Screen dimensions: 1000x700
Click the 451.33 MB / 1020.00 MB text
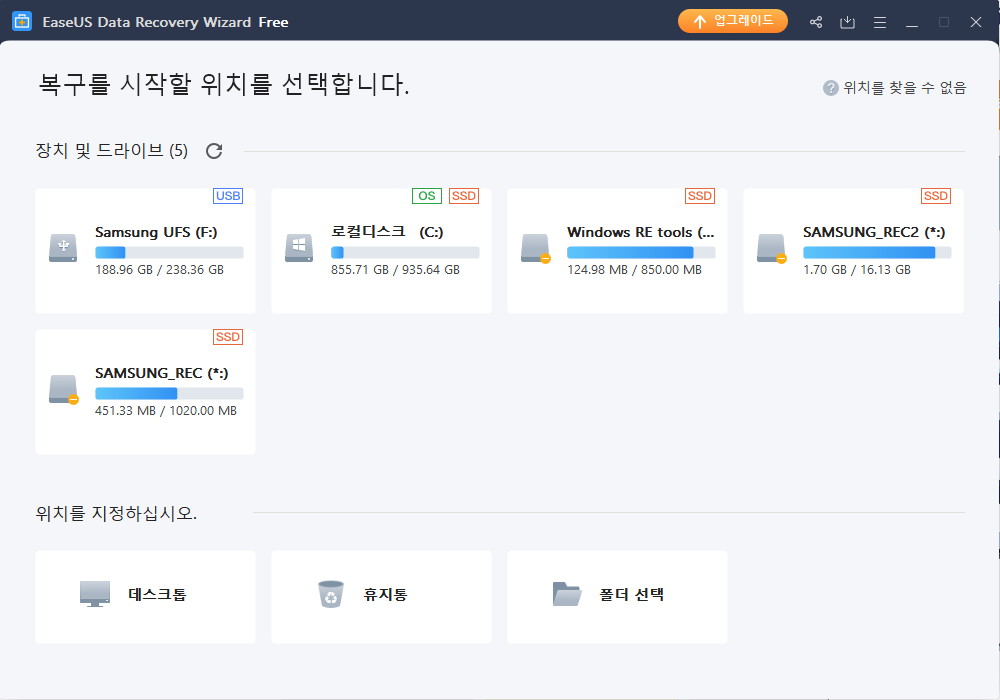[166, 411]
